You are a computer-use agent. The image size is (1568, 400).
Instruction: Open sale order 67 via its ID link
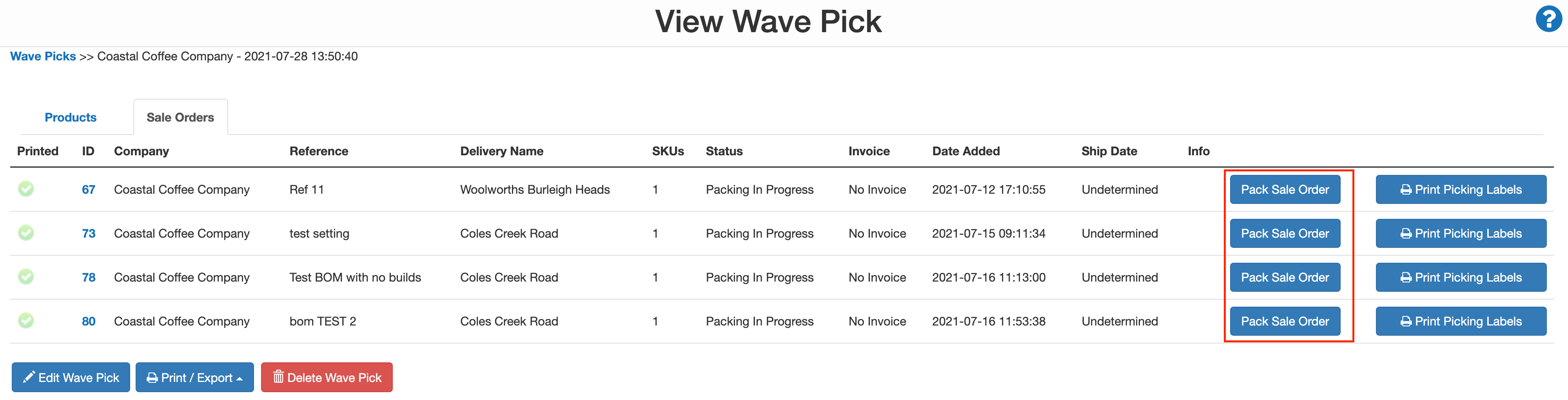tap(88, 189)
